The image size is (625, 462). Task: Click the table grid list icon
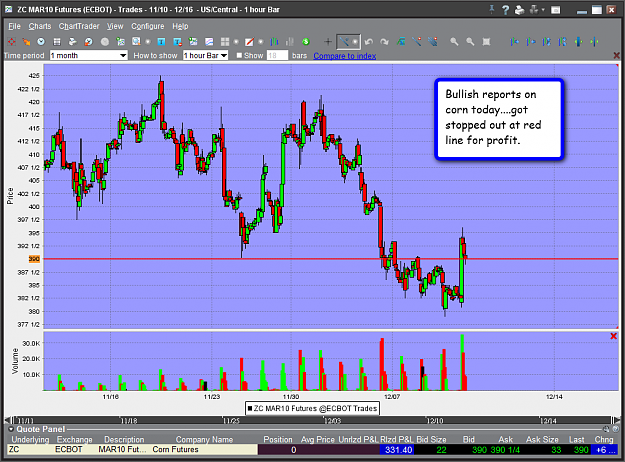57,41
